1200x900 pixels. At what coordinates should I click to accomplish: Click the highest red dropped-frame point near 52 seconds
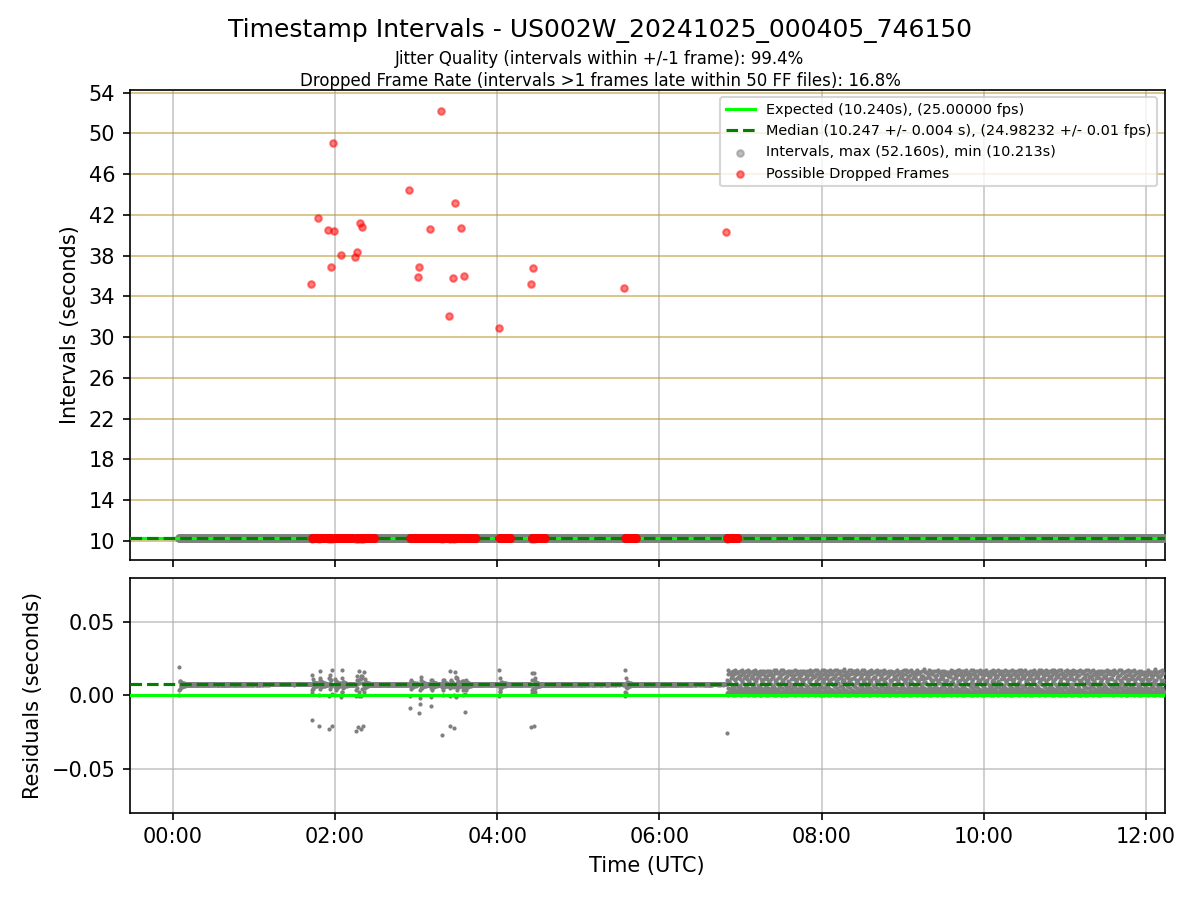441,111
